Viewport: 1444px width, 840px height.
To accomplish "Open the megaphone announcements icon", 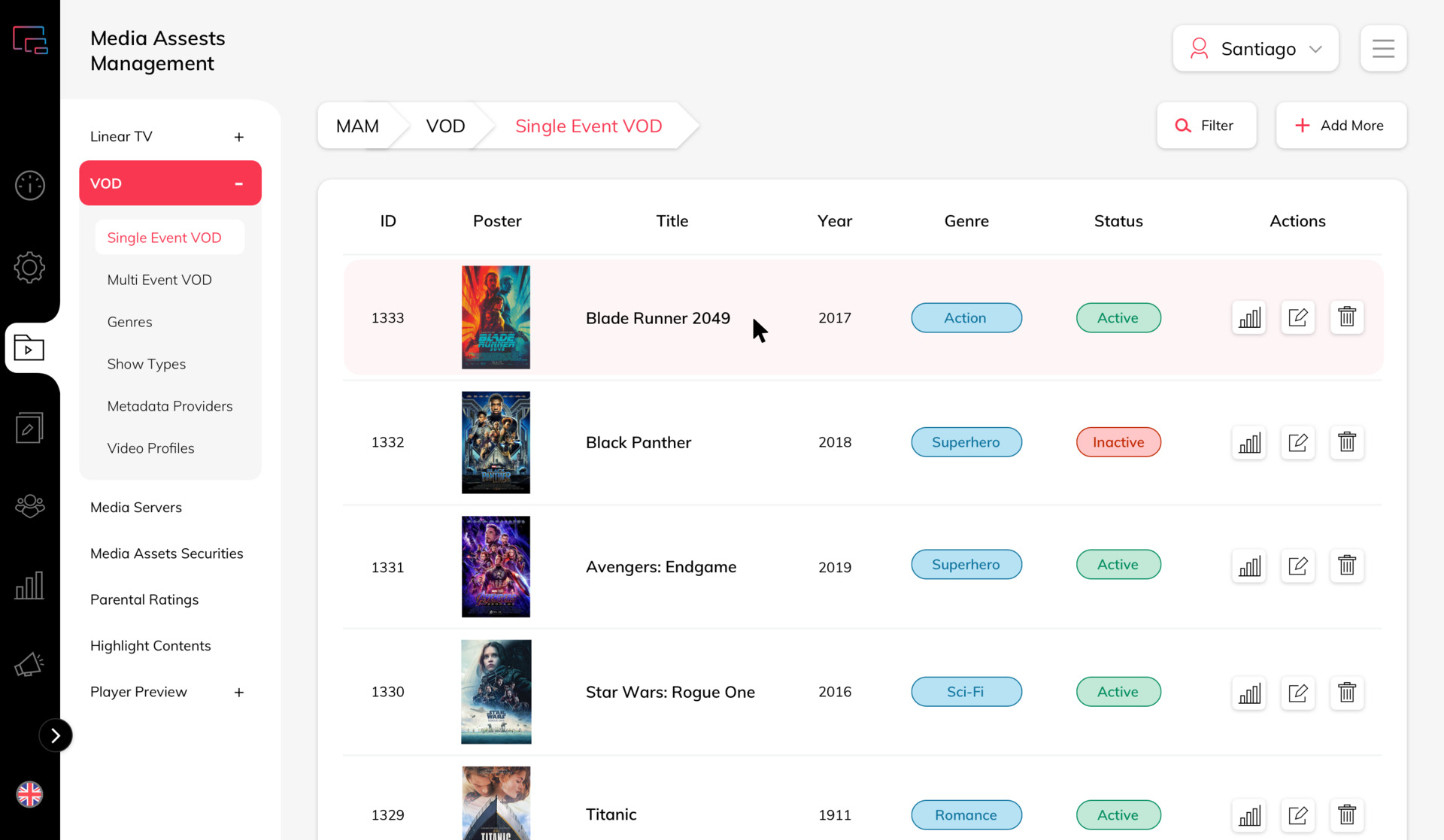I will 30,665.
